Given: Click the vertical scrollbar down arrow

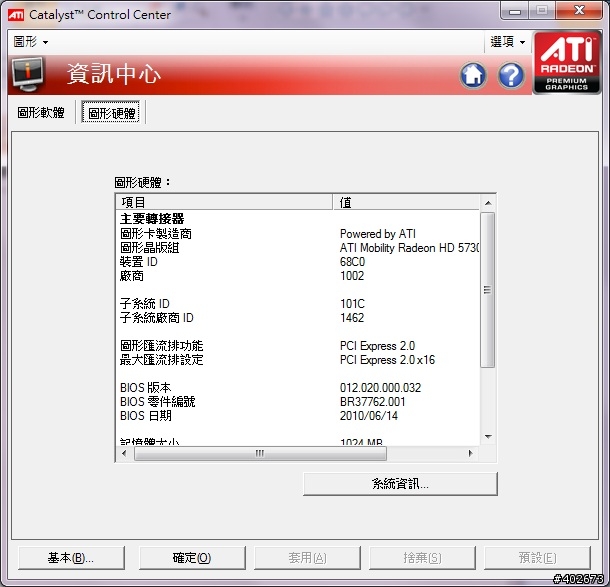Looking at the screenshot, I should (488, 437).
